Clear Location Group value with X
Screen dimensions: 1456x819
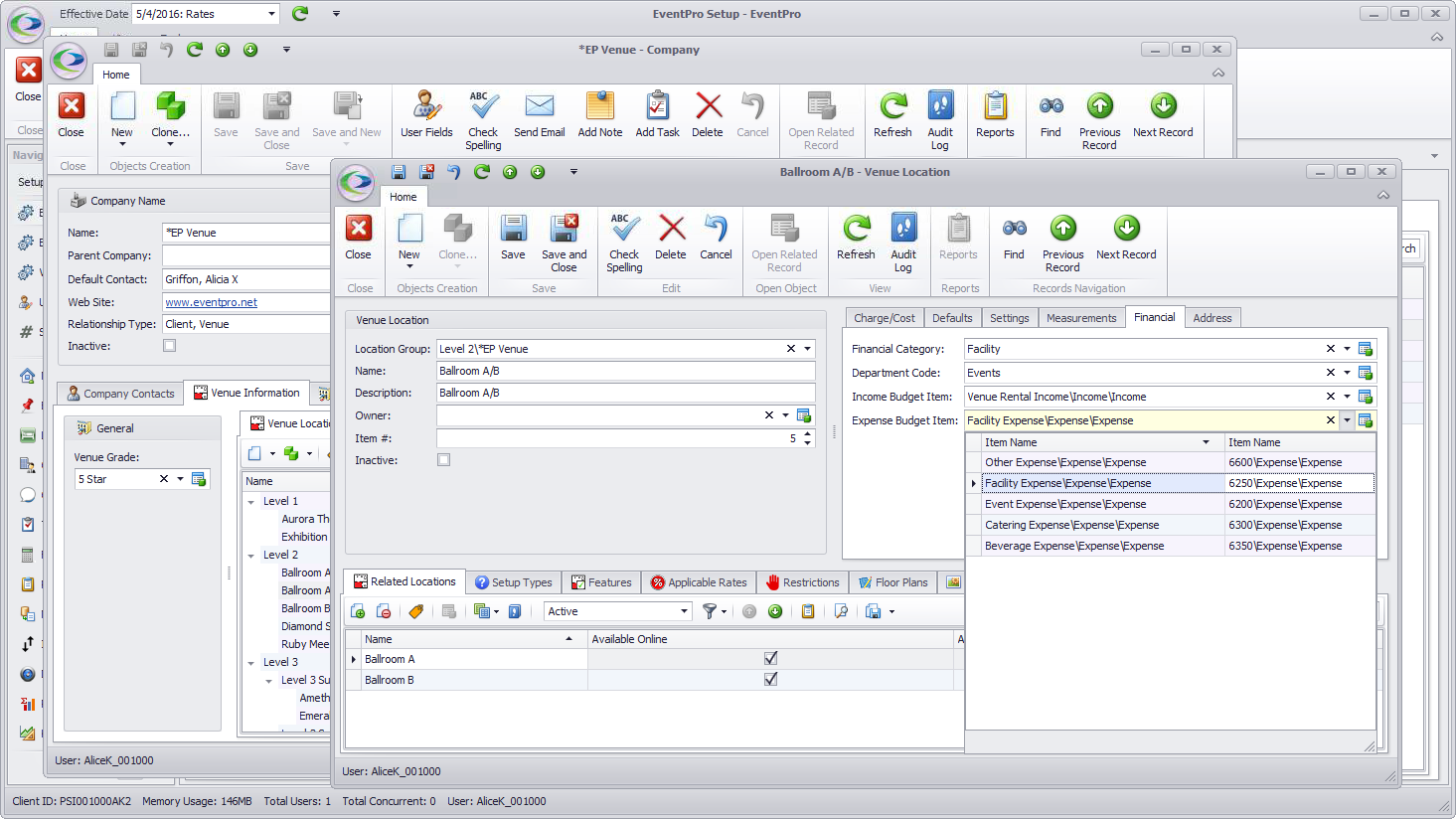click(791, 349)
